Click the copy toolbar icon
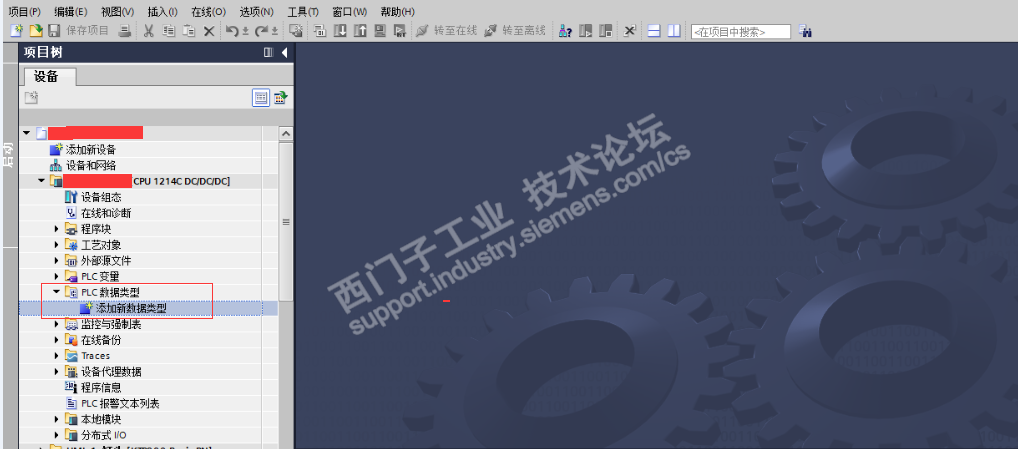1018x449 pixels. [169, 30]
